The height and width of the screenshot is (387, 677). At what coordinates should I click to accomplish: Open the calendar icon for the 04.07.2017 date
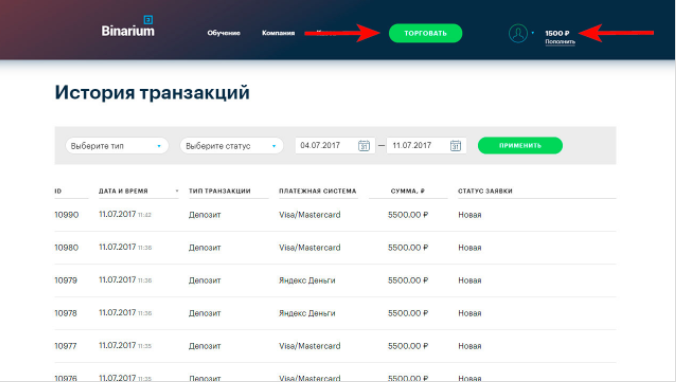(364, 146)
